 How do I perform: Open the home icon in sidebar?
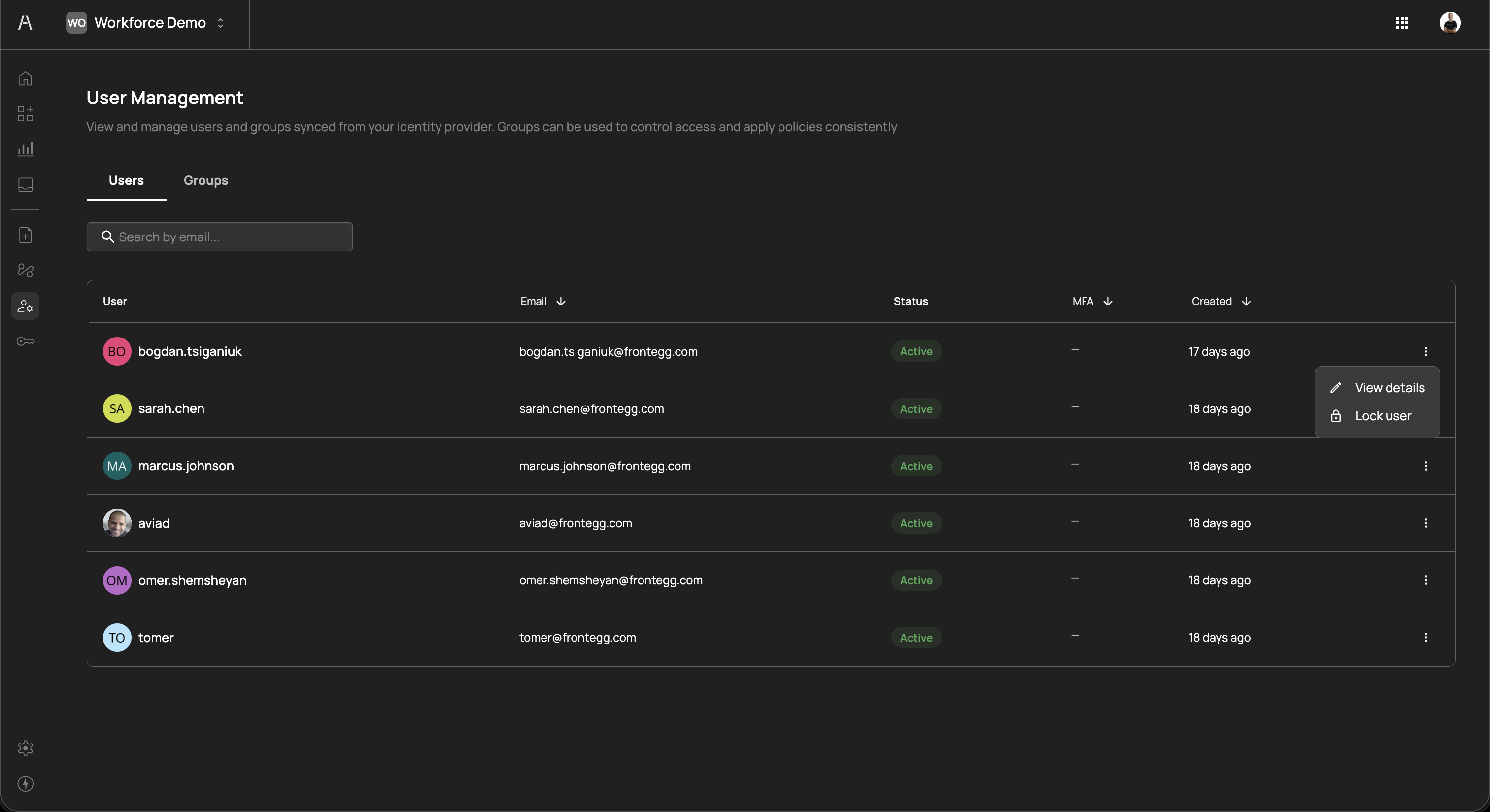pyautogui.click(x=26, y=78)
